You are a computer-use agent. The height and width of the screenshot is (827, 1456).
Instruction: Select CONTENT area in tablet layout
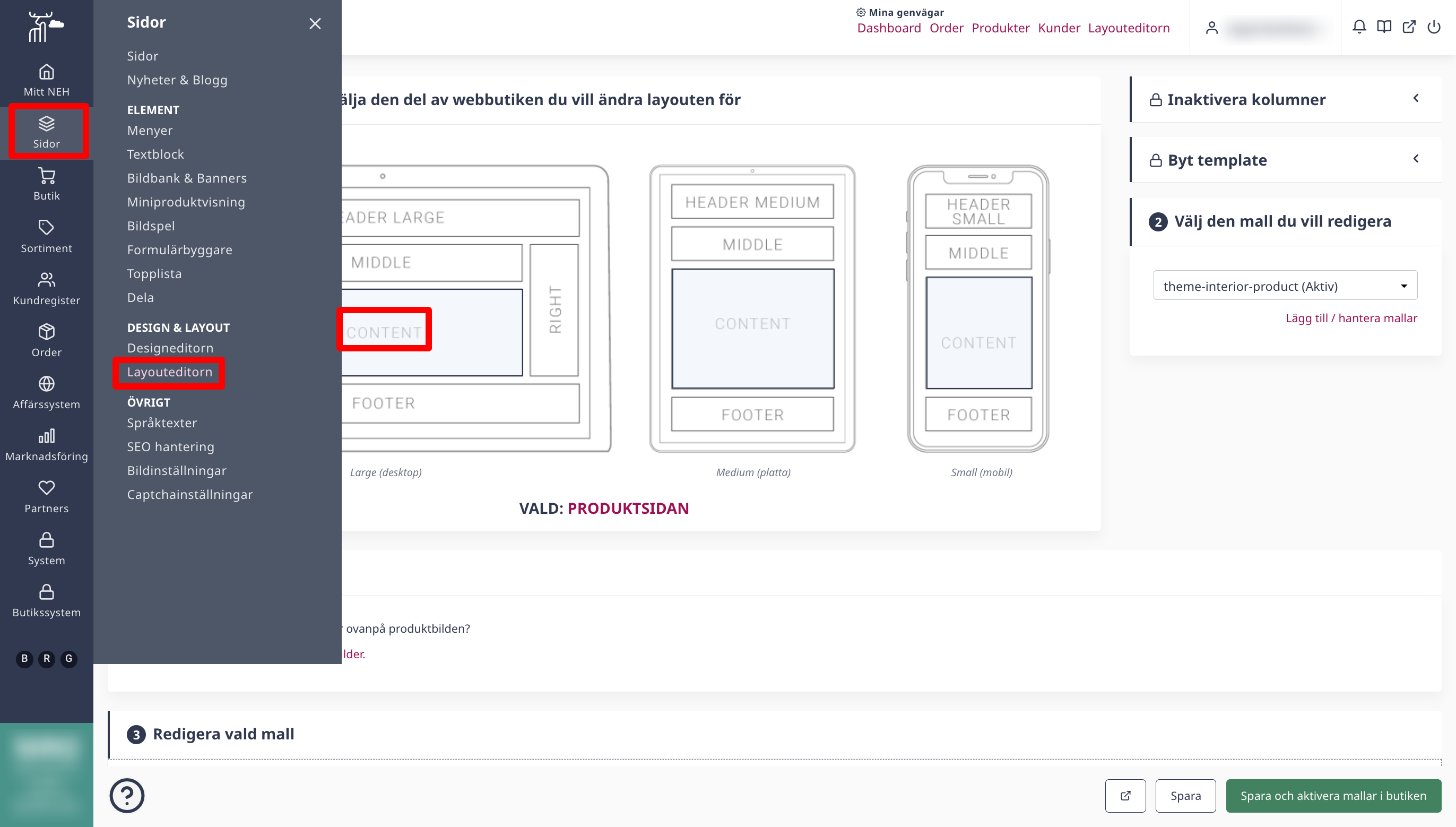753,328
